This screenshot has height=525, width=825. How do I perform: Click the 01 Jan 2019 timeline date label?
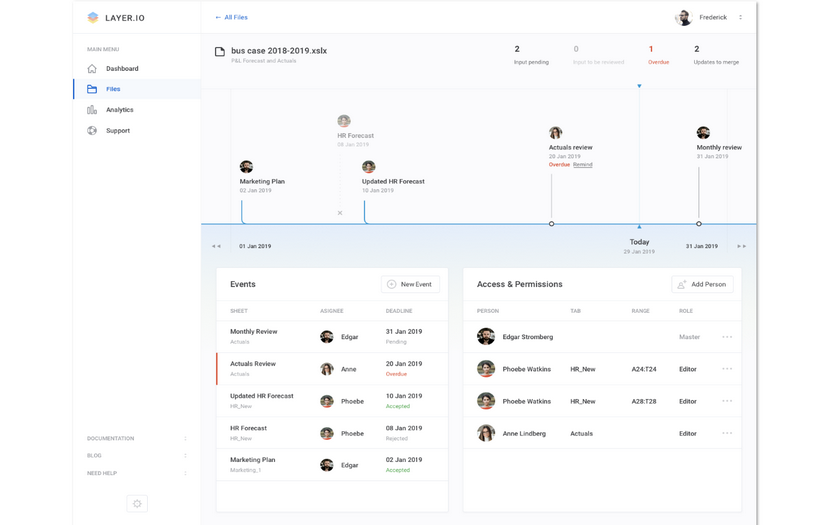pos(255,246)
